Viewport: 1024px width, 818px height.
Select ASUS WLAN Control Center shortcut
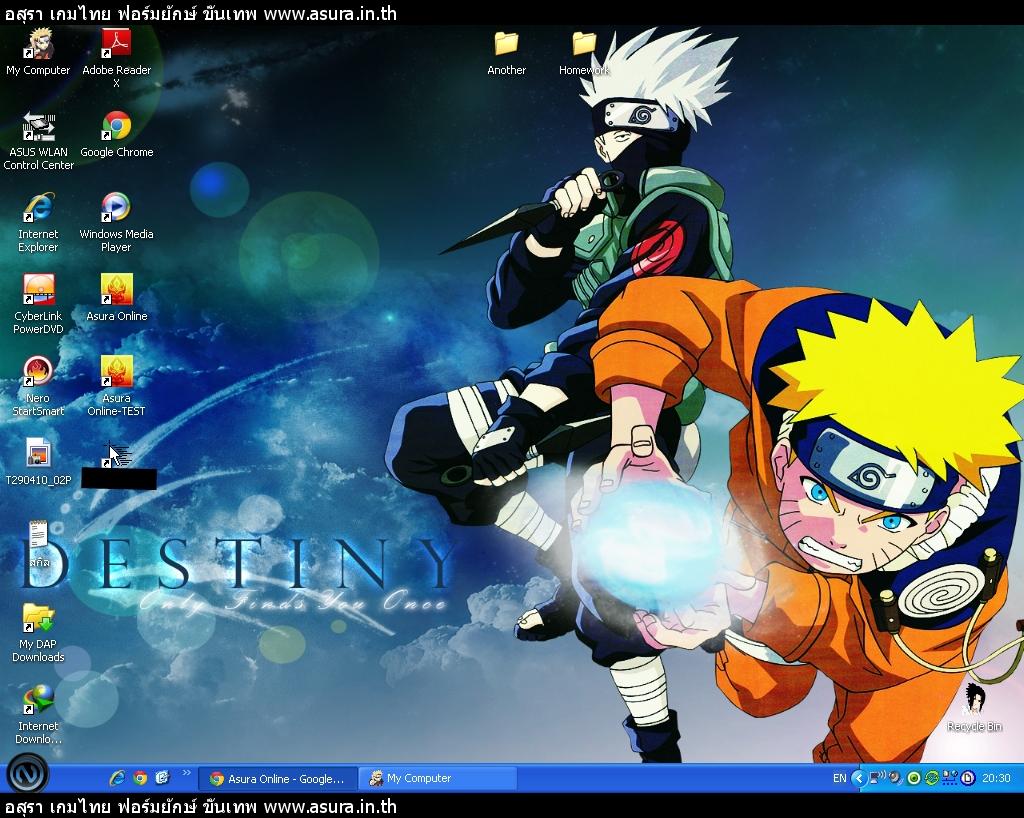[x=39, y=141]
